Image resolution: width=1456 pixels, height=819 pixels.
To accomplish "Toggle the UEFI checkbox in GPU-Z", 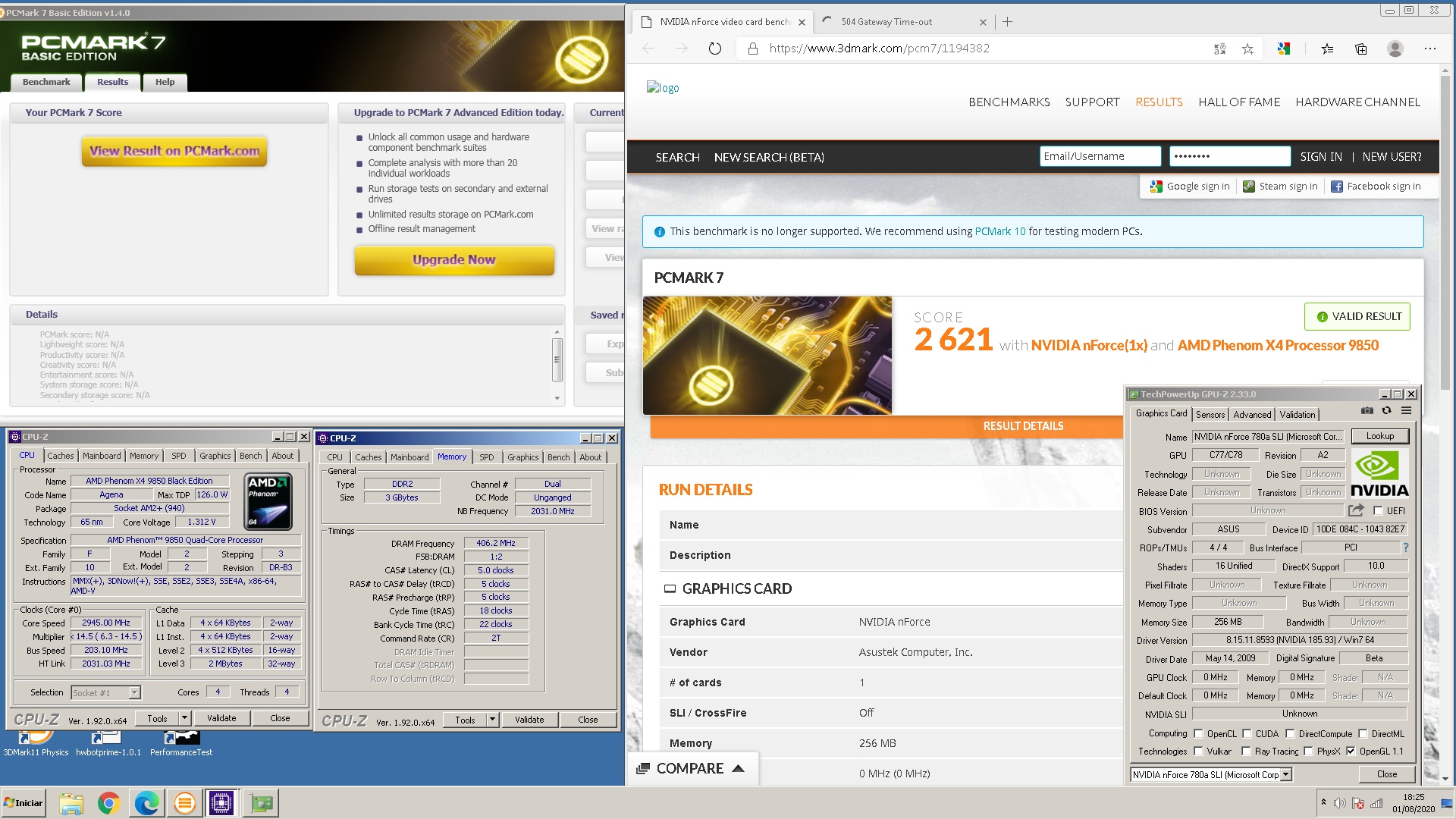I will (x=1378, y=510).
